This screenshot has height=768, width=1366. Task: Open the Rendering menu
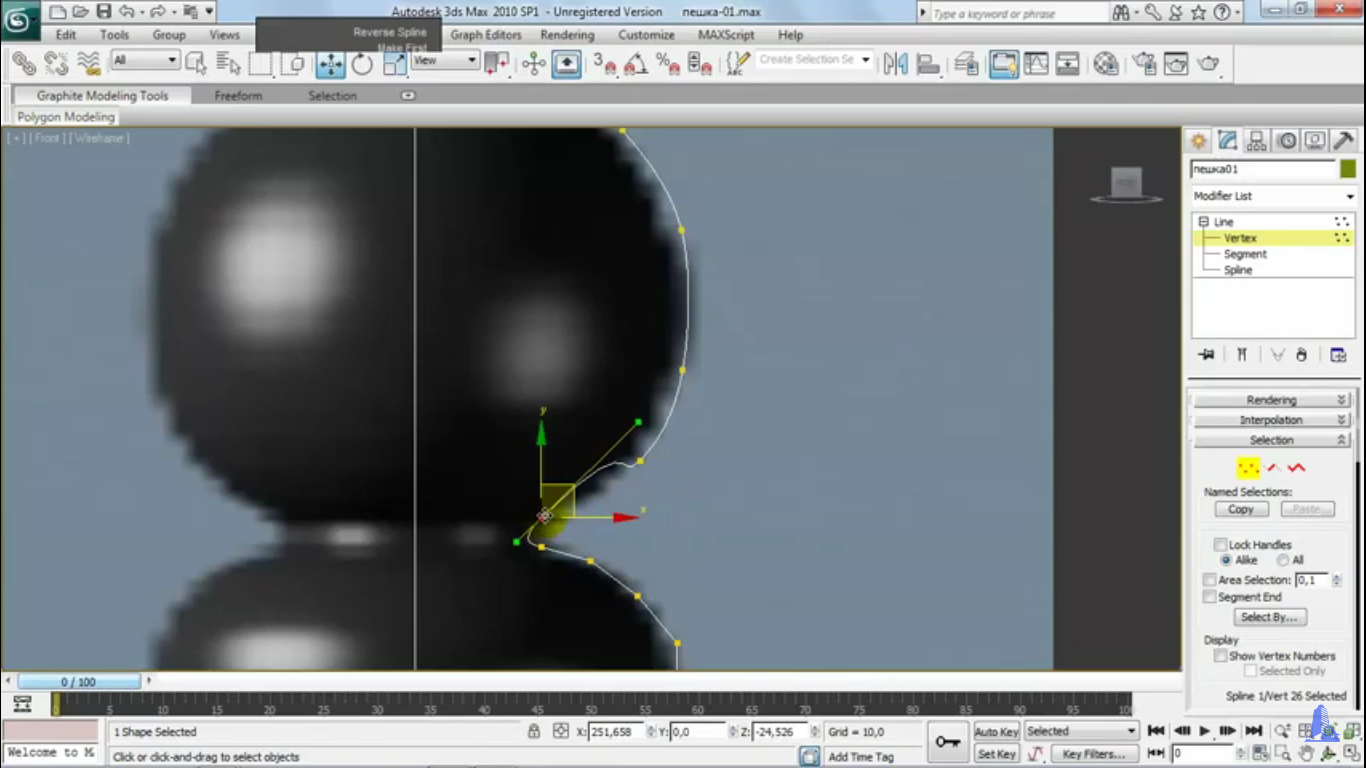pos(567,35)
